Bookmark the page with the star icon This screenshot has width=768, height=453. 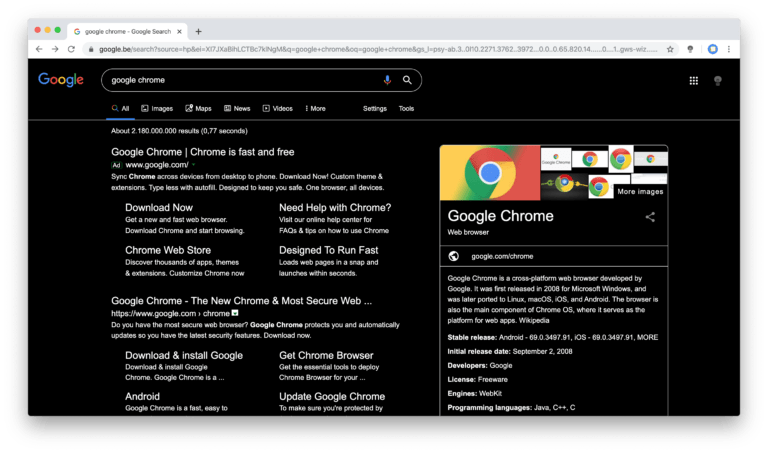tap(670, 49)
